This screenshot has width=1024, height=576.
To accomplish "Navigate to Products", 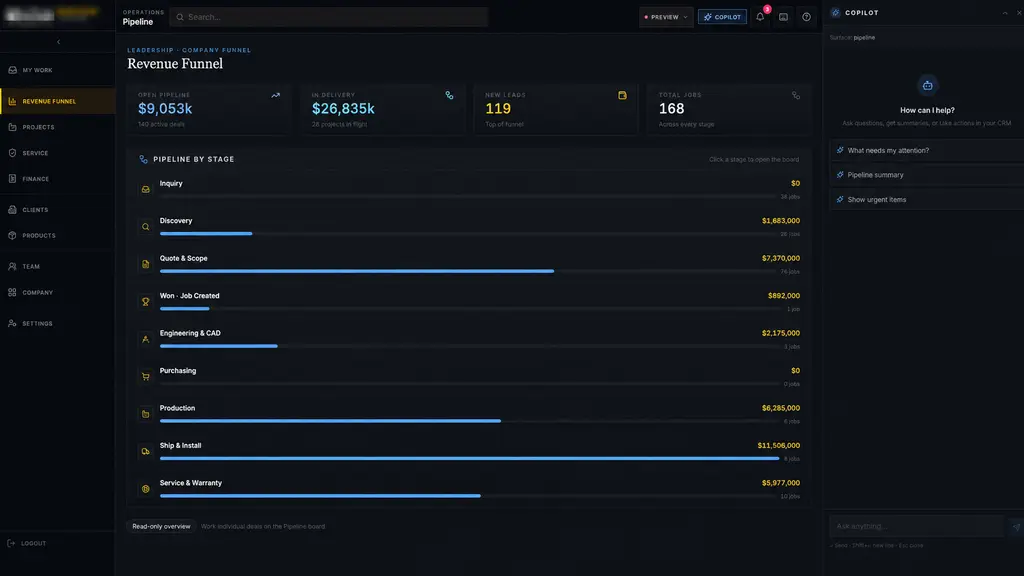I will pos(57,236).
